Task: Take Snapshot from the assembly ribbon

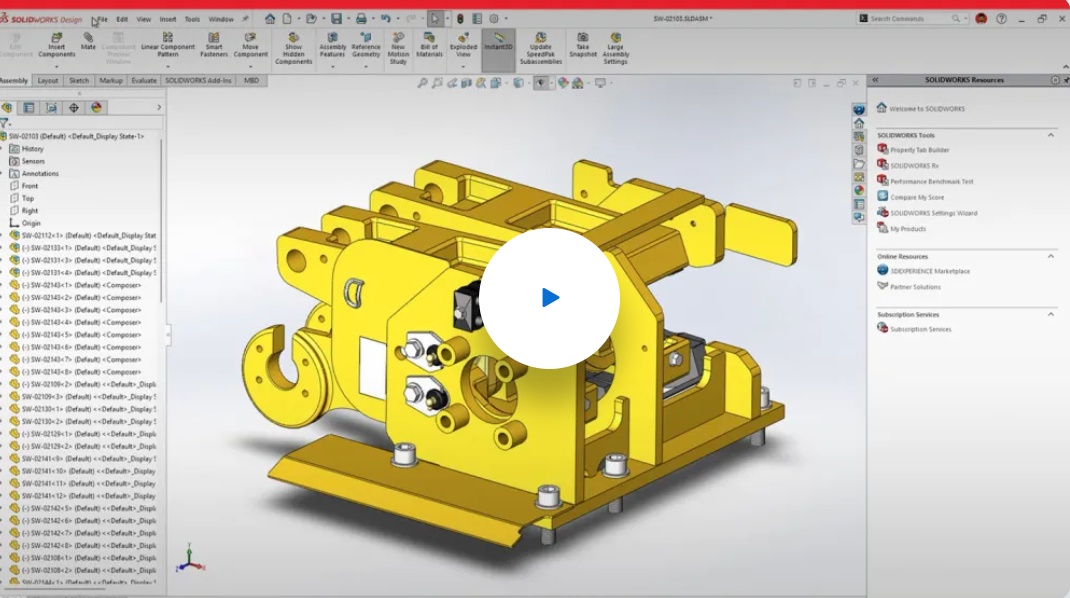Action: pyautogui.click(x=583, y=46)
